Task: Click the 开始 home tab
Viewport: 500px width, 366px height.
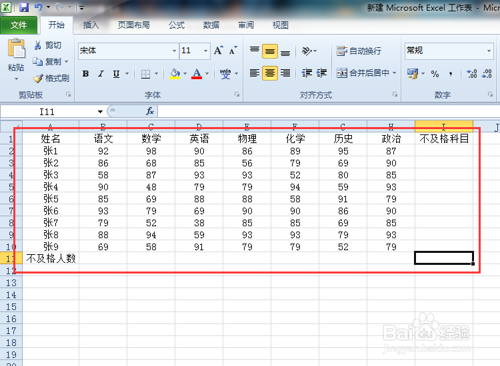Action: point(56,25)
